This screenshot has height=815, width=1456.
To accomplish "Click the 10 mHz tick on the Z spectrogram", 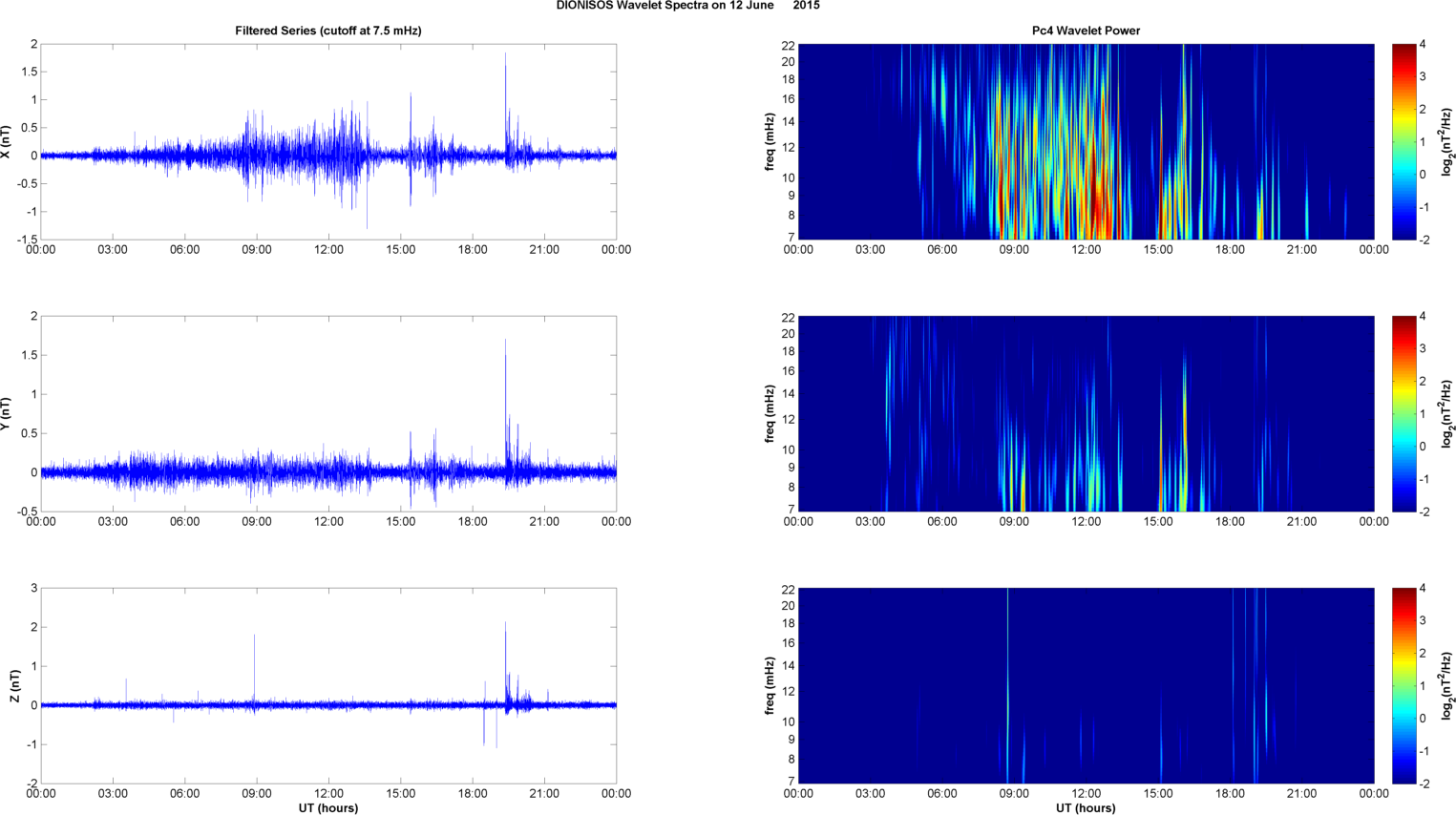I will 789,722.
